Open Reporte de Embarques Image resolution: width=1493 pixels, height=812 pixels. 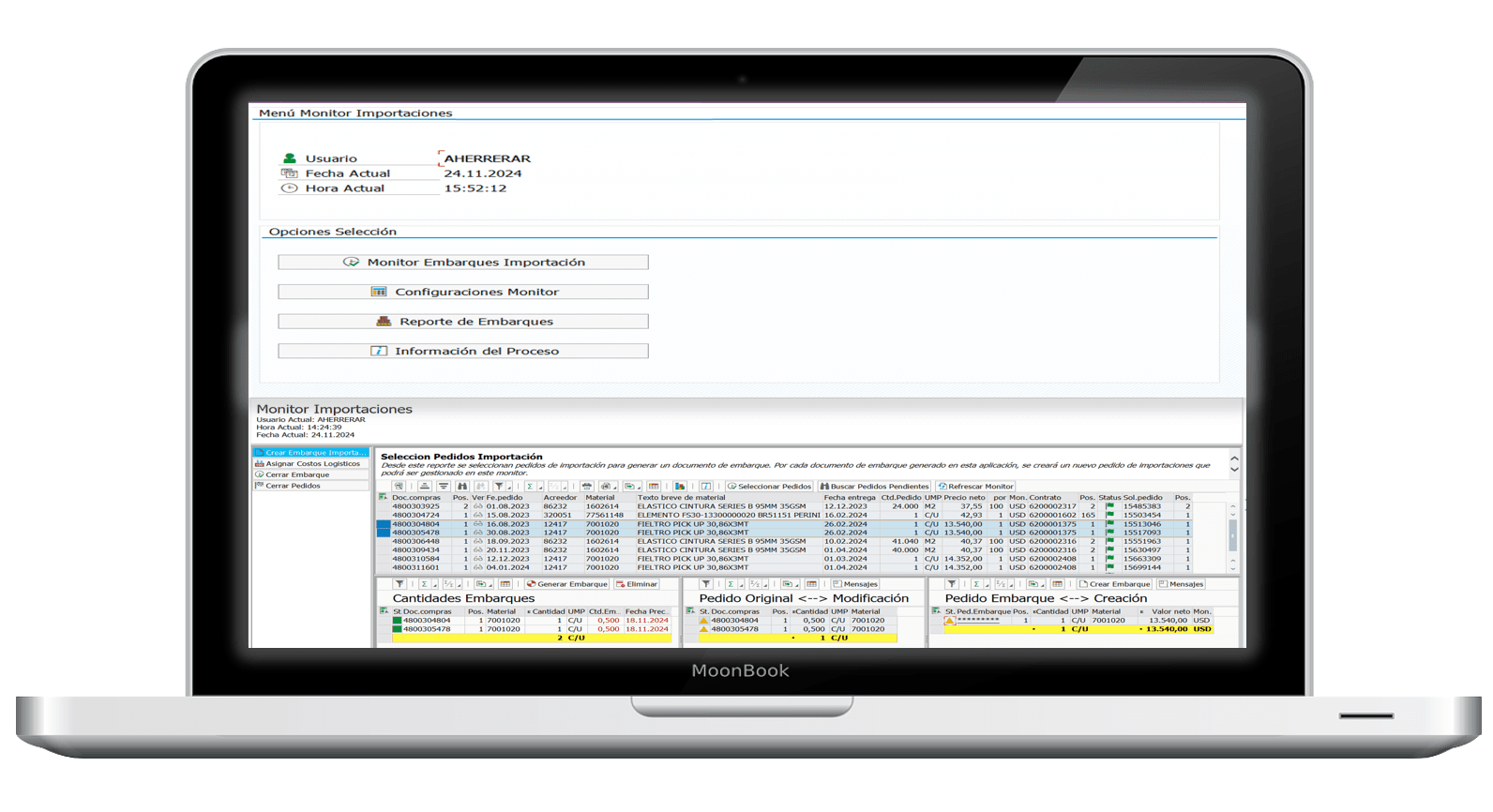pos(462,322)
